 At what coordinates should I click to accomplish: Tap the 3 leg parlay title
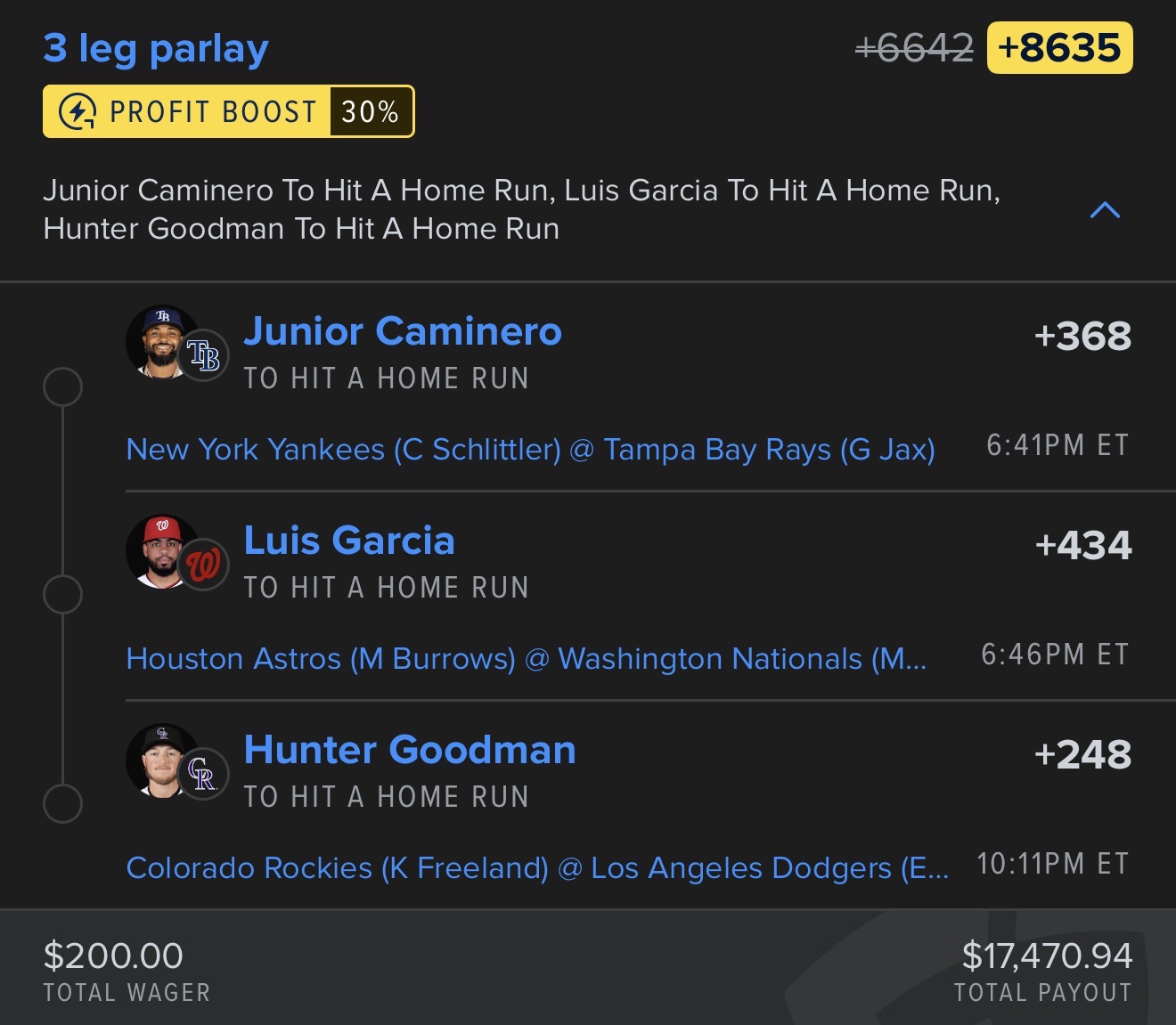click(x=156, y=49)
